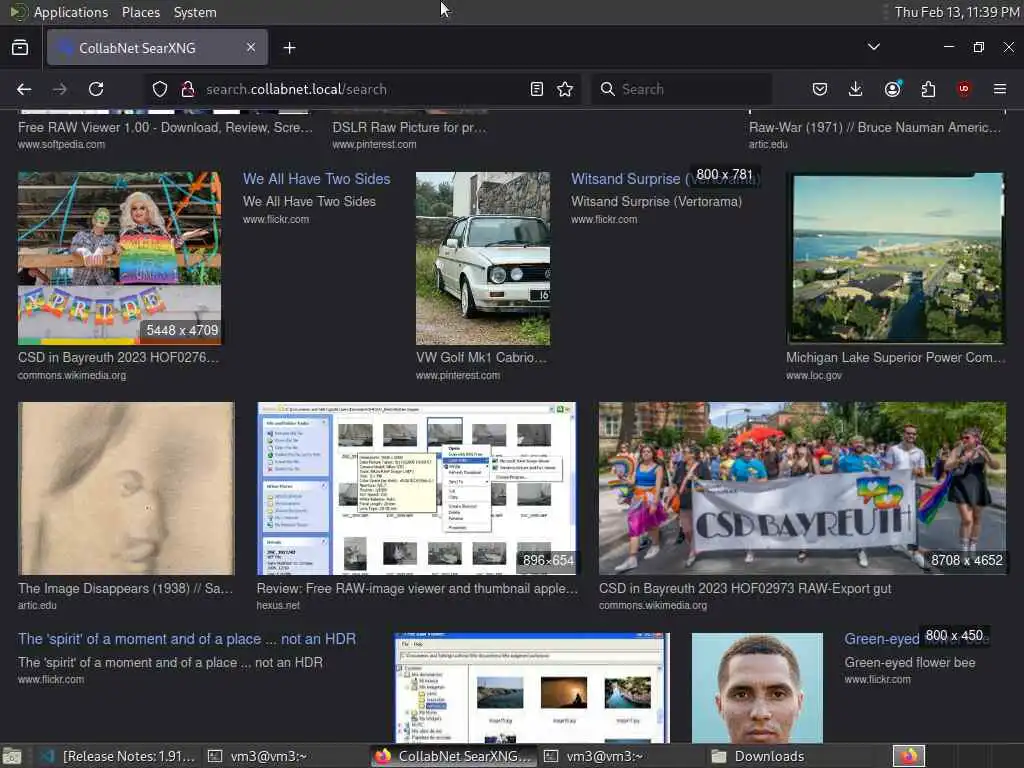
Task: Open Firefox View icon
Action: (20, 48)
